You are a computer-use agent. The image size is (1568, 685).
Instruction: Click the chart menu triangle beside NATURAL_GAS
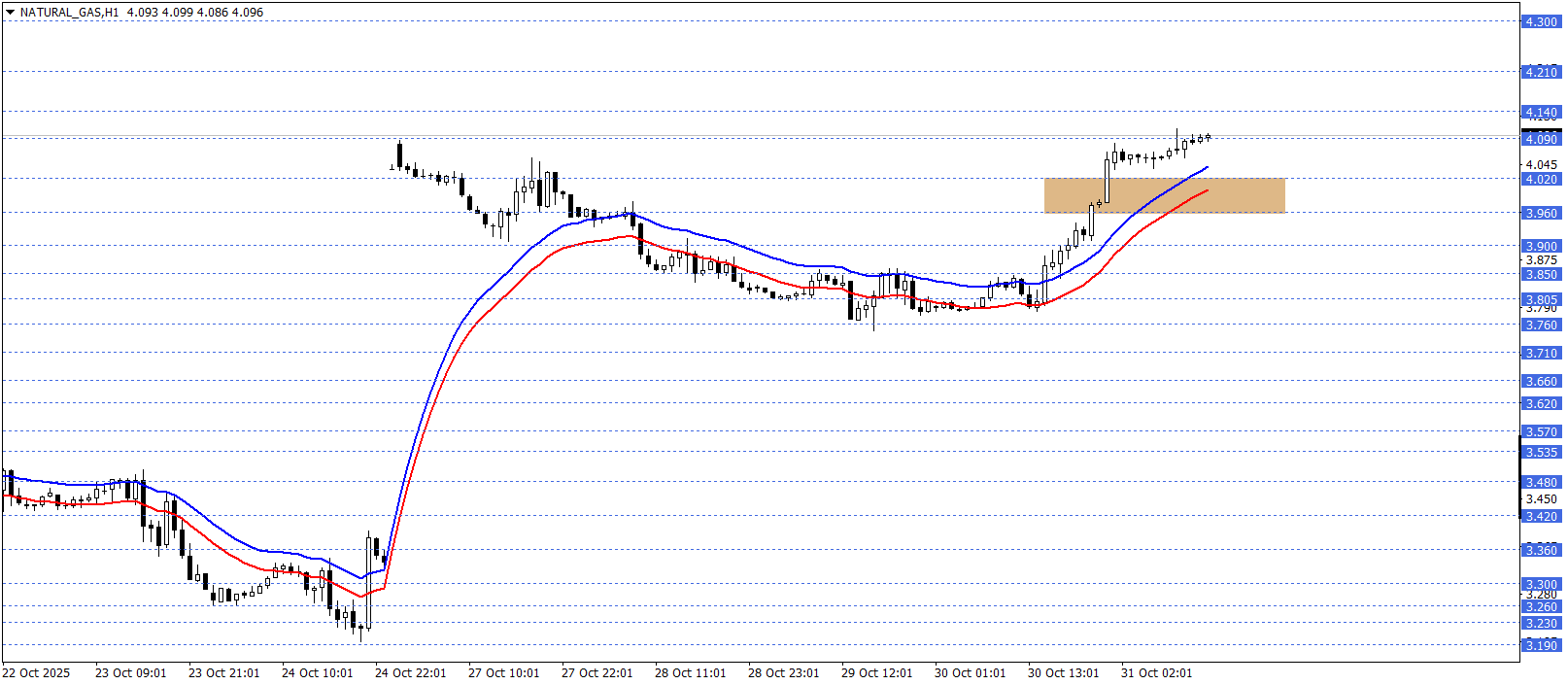click(x=10, y=13)
